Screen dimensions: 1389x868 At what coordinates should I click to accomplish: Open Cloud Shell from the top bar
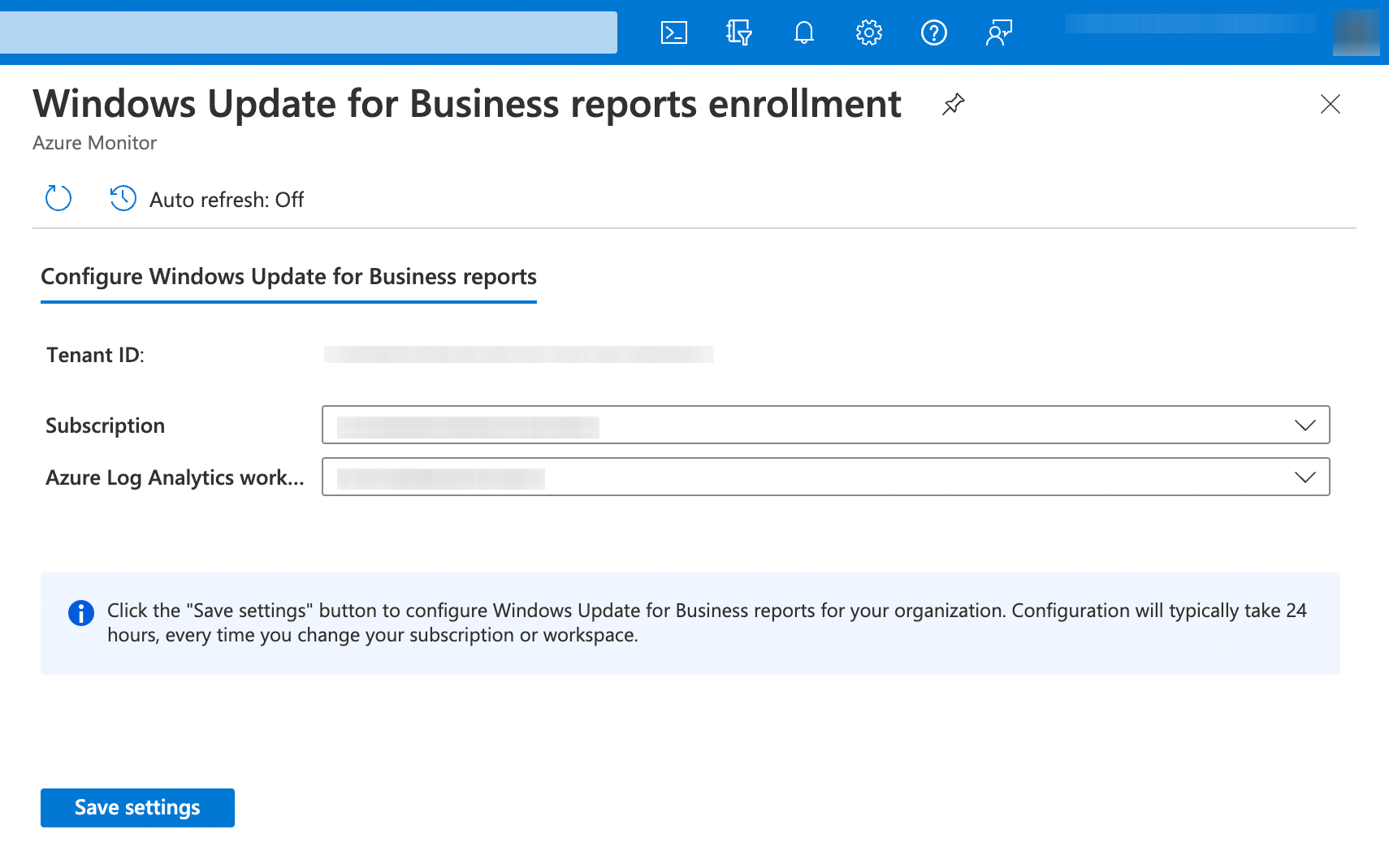pos(674,32)
